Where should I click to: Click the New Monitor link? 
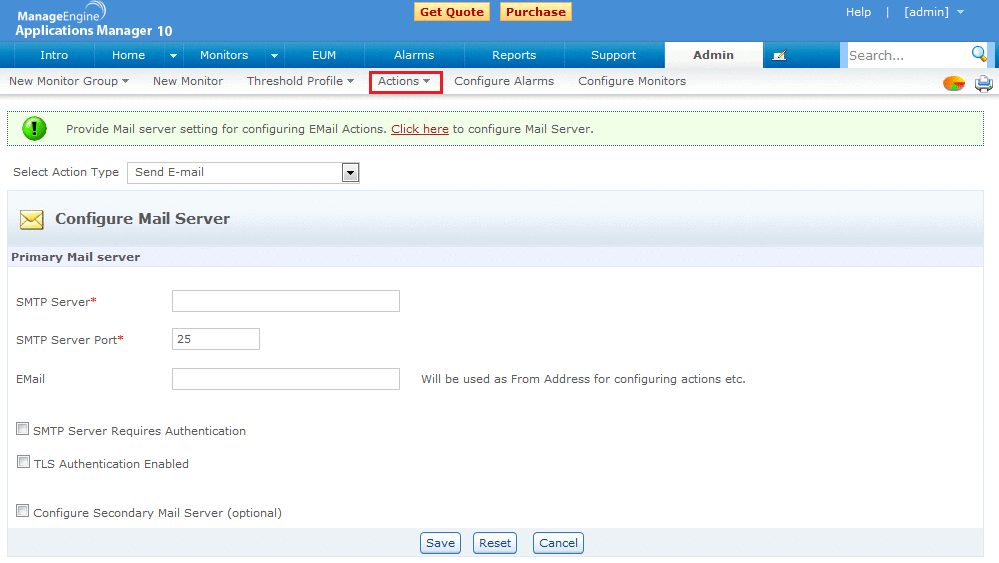click(x=188, y=81)
